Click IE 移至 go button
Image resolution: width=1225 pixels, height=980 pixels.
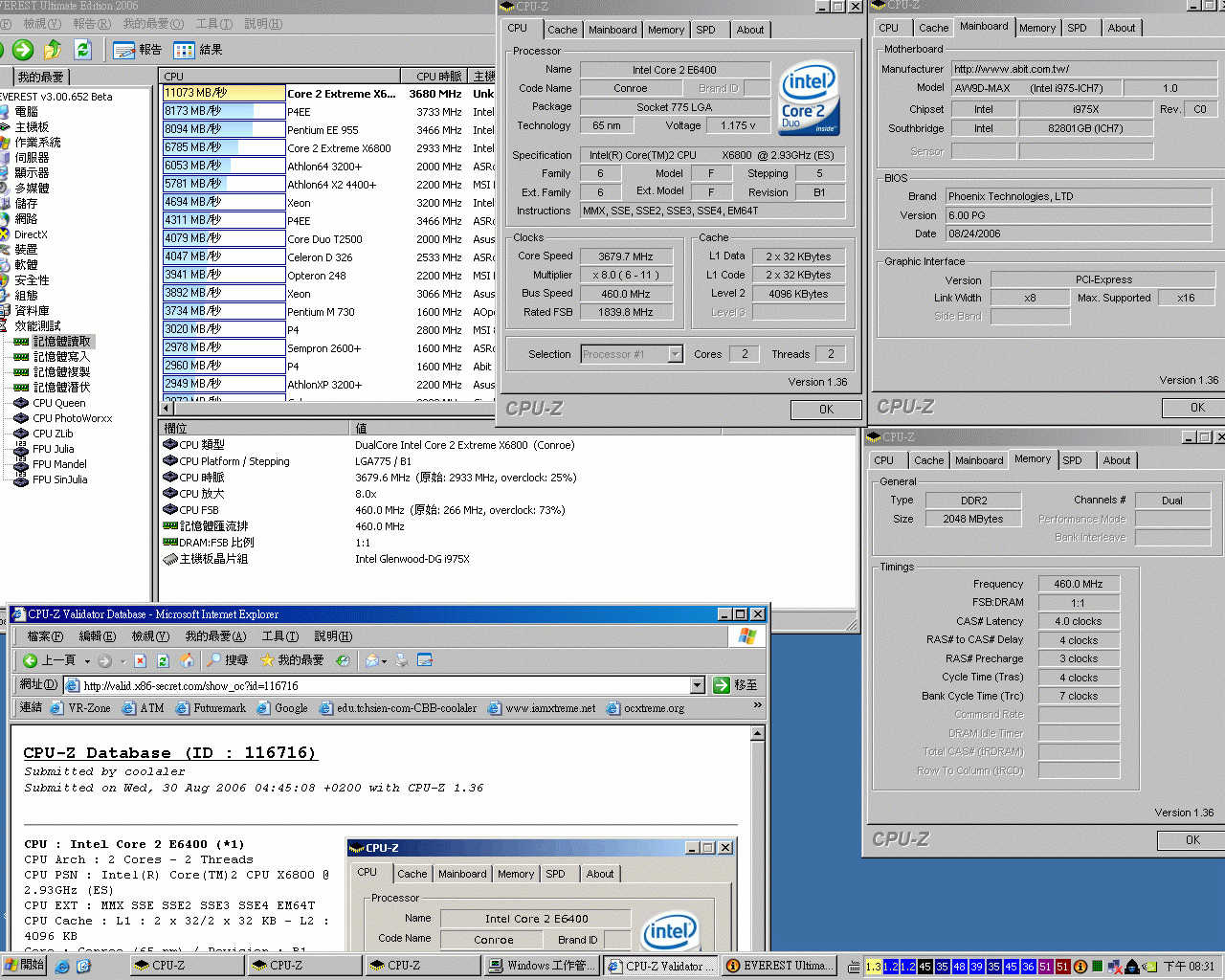[x=736, y=685]
